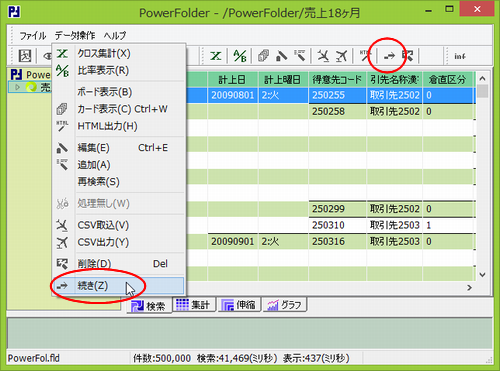This screenshot has width=500, height=371.
Task: Choose 追加(A) from the menu
Action: 119,165
